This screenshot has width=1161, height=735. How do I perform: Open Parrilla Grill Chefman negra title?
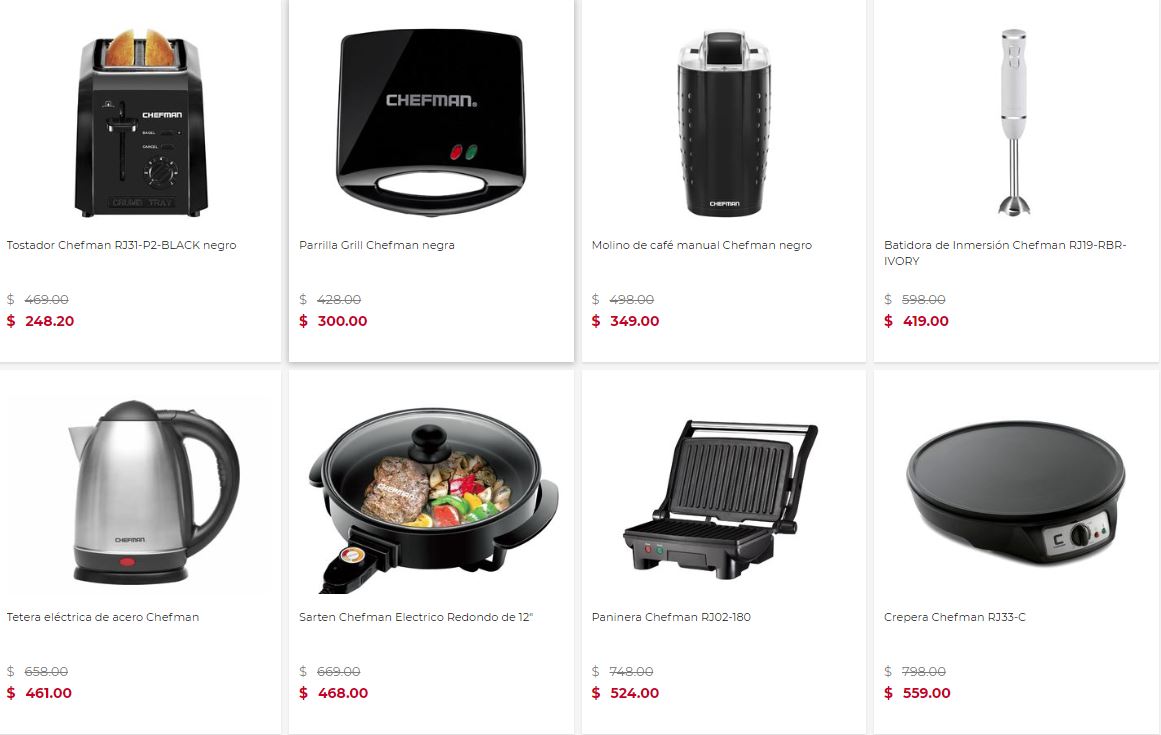[x=377, y=245]
